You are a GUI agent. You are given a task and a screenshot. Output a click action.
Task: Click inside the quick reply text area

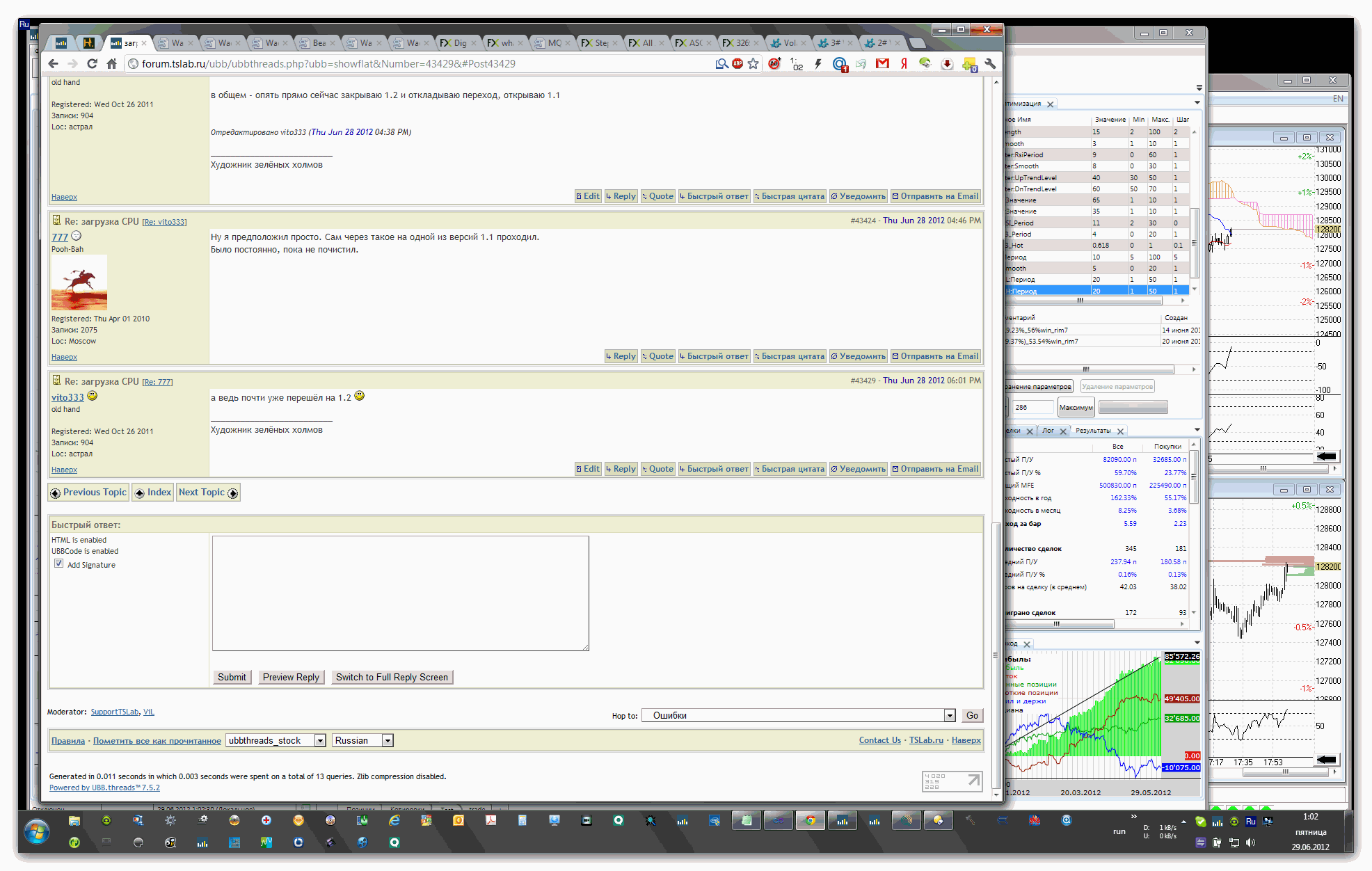(x=400, y=593)
